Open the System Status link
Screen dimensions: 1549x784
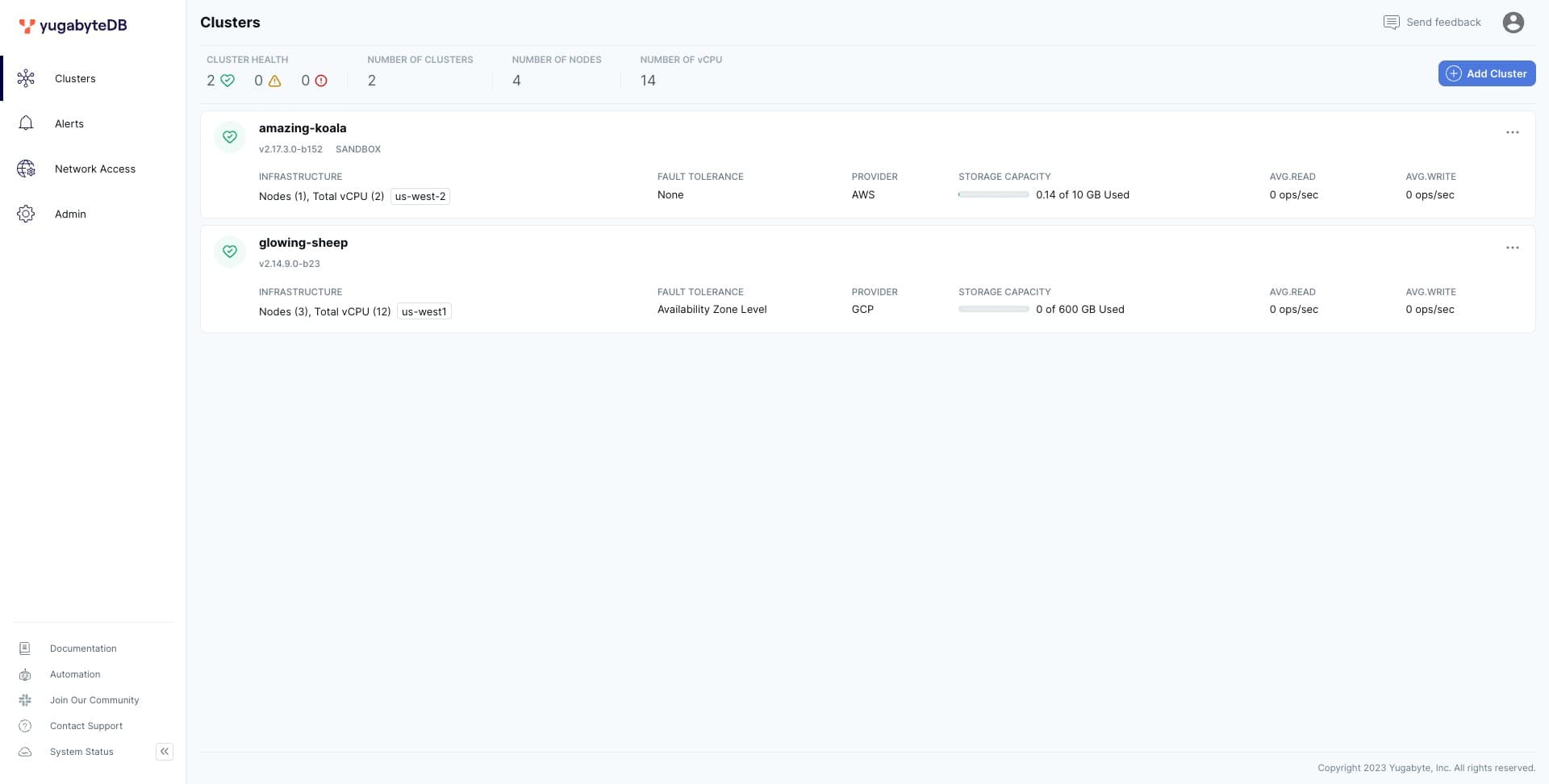81,752
